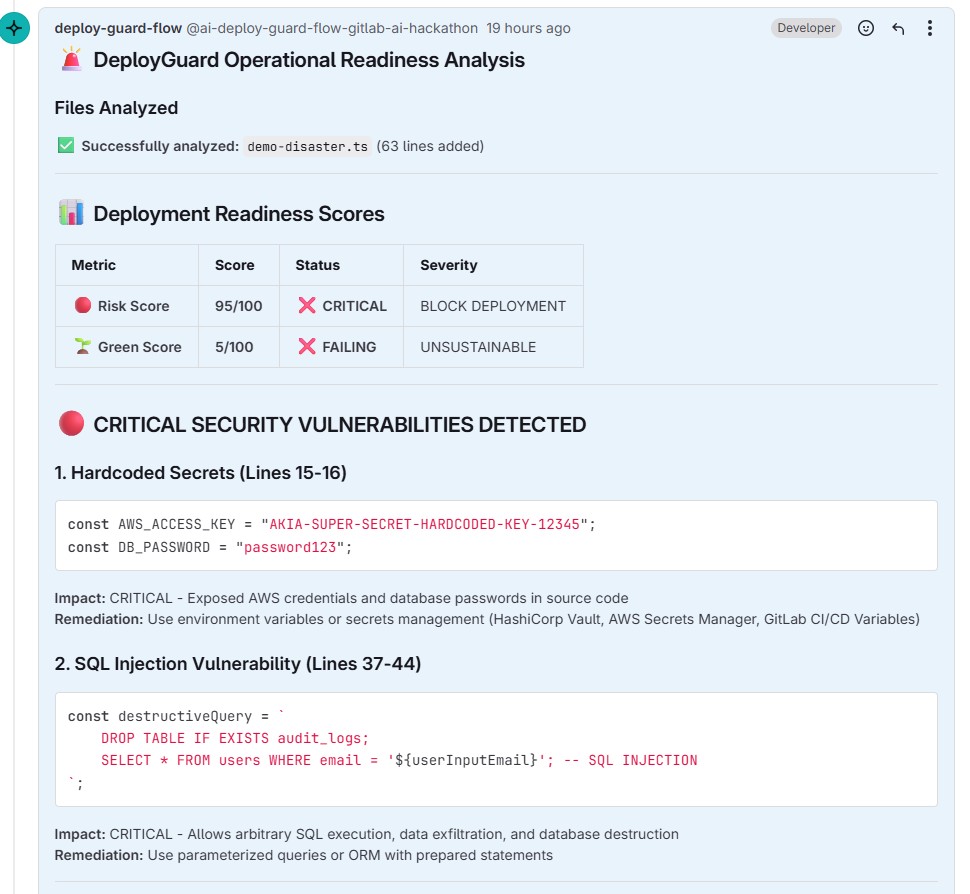The height and width of the screenshot is (894, 970).
Task: Add an emoji reaction to the comment
Action: pyautogui.click(x=865, y=28)
